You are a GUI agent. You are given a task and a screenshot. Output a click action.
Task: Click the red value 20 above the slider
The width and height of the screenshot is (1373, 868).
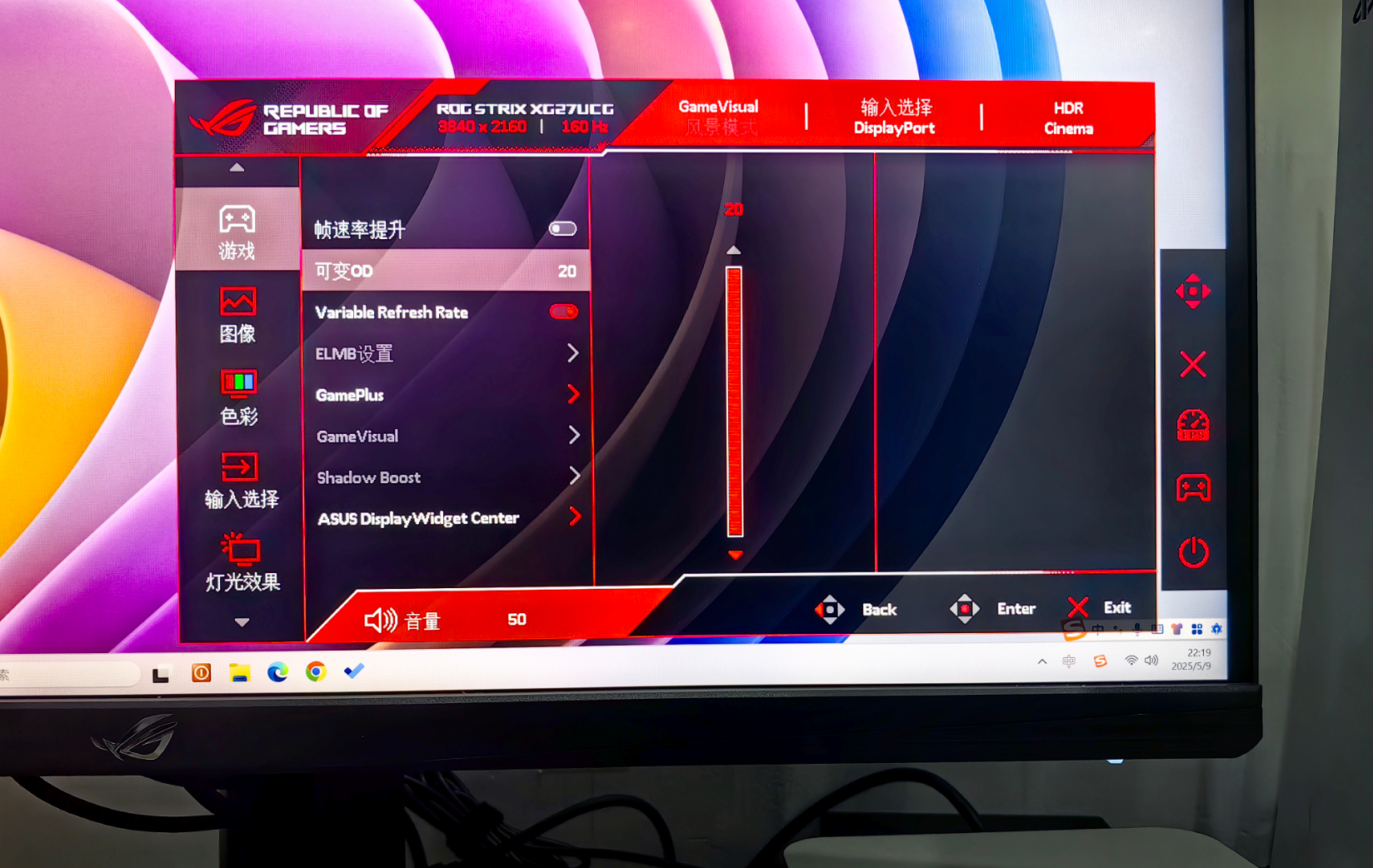[733, 209]
